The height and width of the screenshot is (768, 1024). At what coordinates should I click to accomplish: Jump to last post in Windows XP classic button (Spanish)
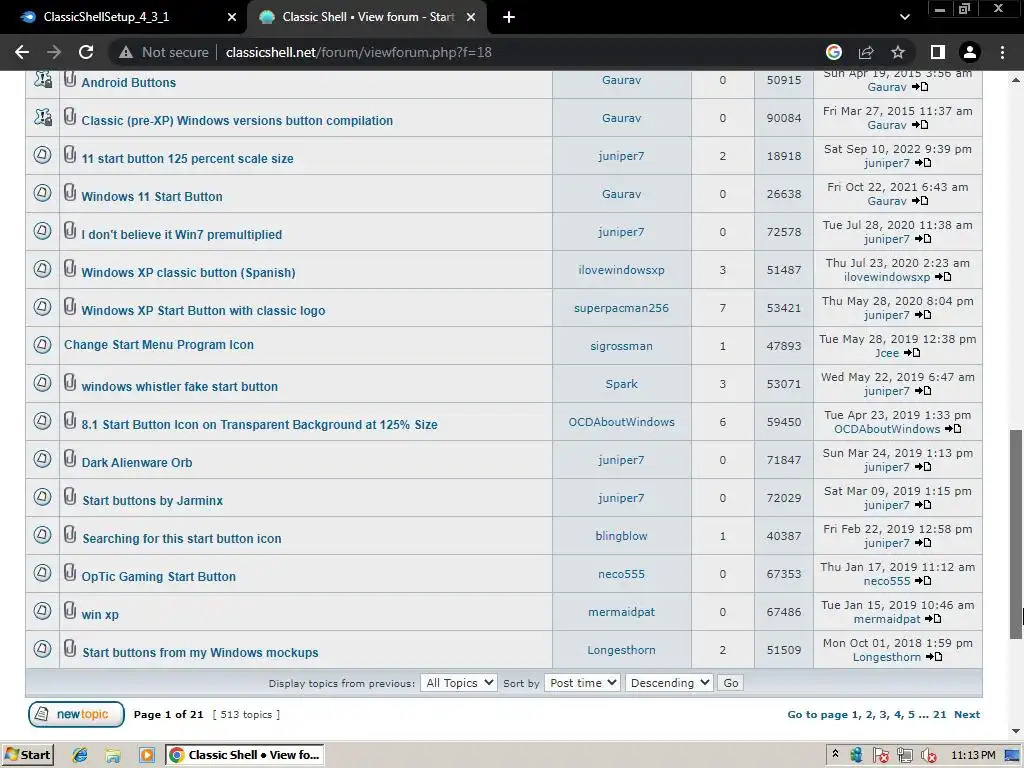[943, 277]
